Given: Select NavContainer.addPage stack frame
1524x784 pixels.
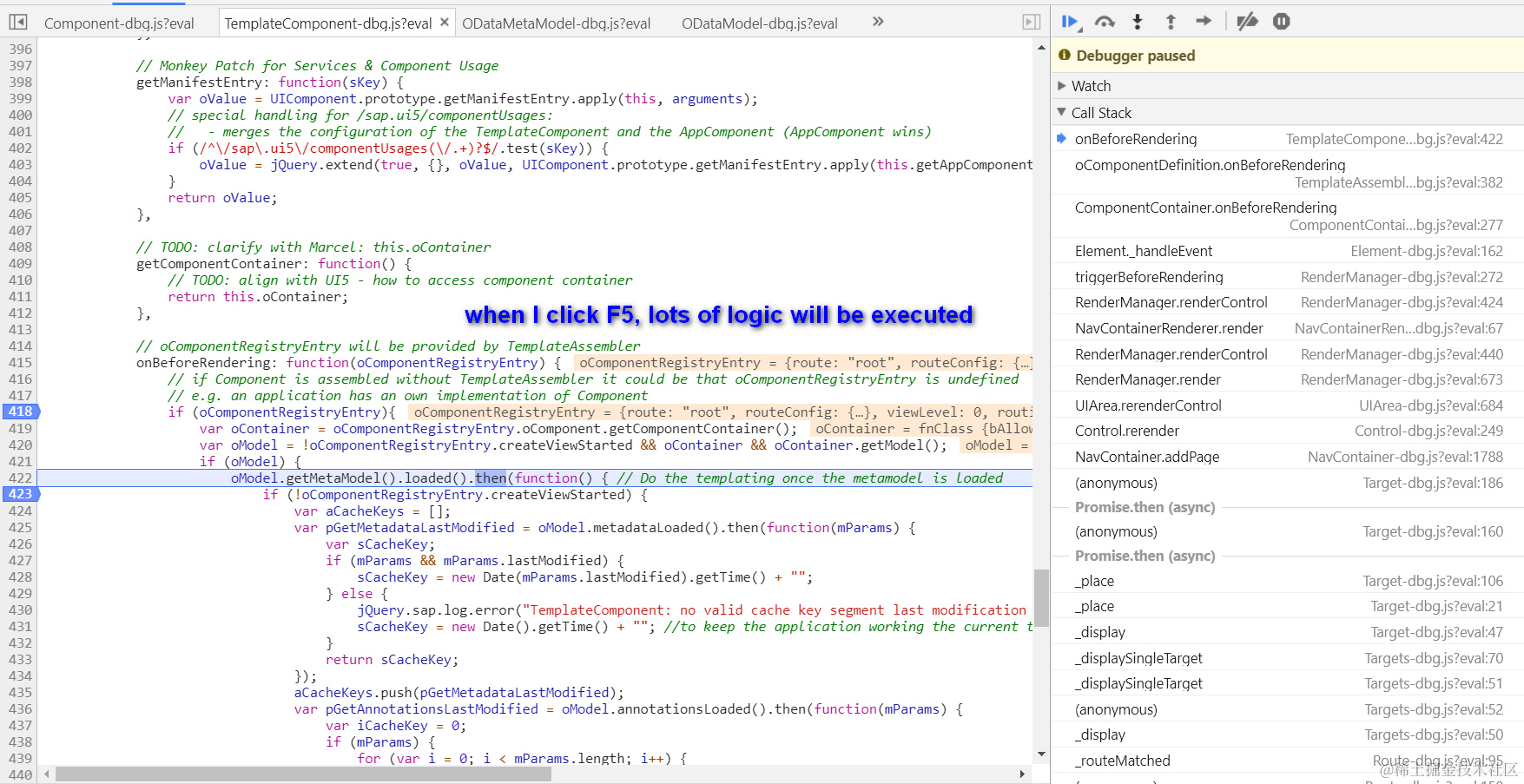Looking at the screenshot, I should [x=1287, y=457].
